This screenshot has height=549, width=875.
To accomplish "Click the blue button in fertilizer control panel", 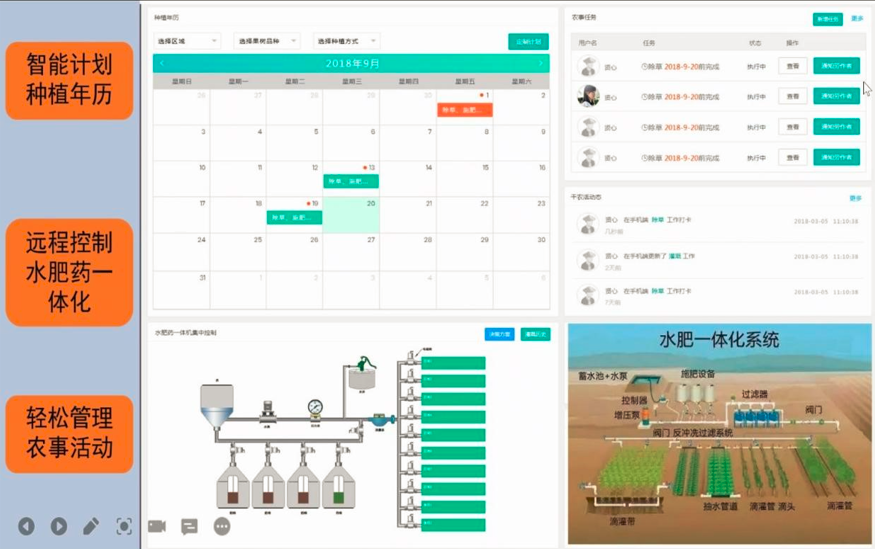I will click(x=499, y=334).
